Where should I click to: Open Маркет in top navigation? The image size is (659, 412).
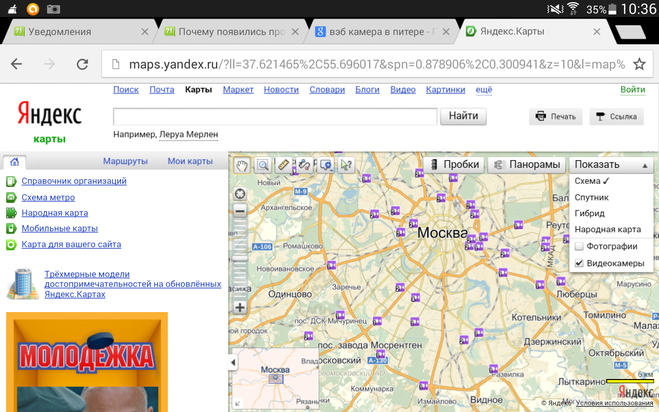click(238, 90)
